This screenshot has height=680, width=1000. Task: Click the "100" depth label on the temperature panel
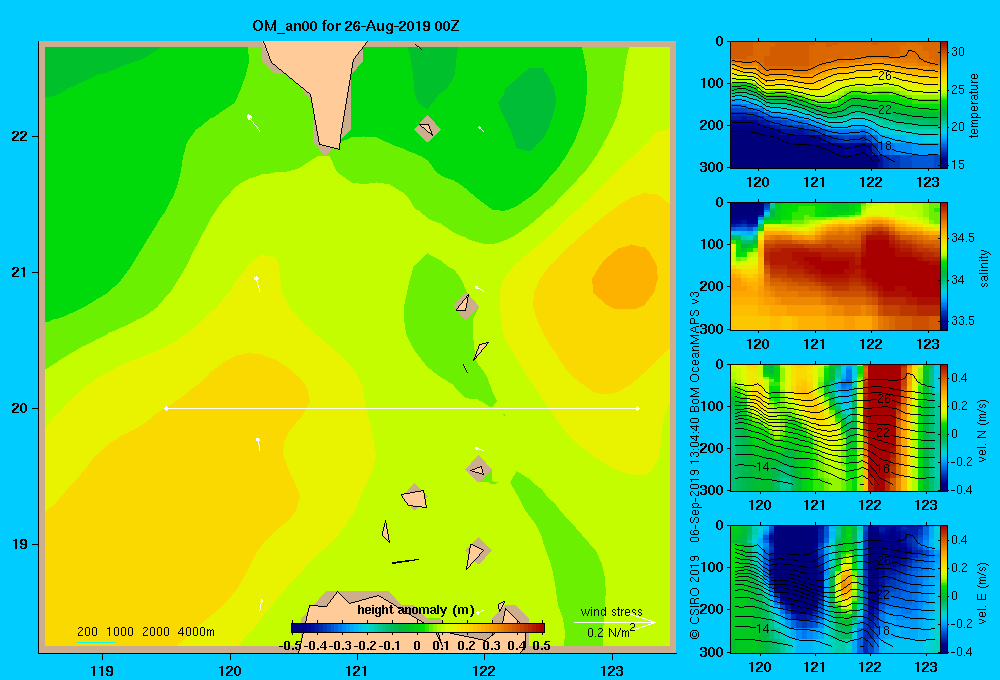point(712,83)
